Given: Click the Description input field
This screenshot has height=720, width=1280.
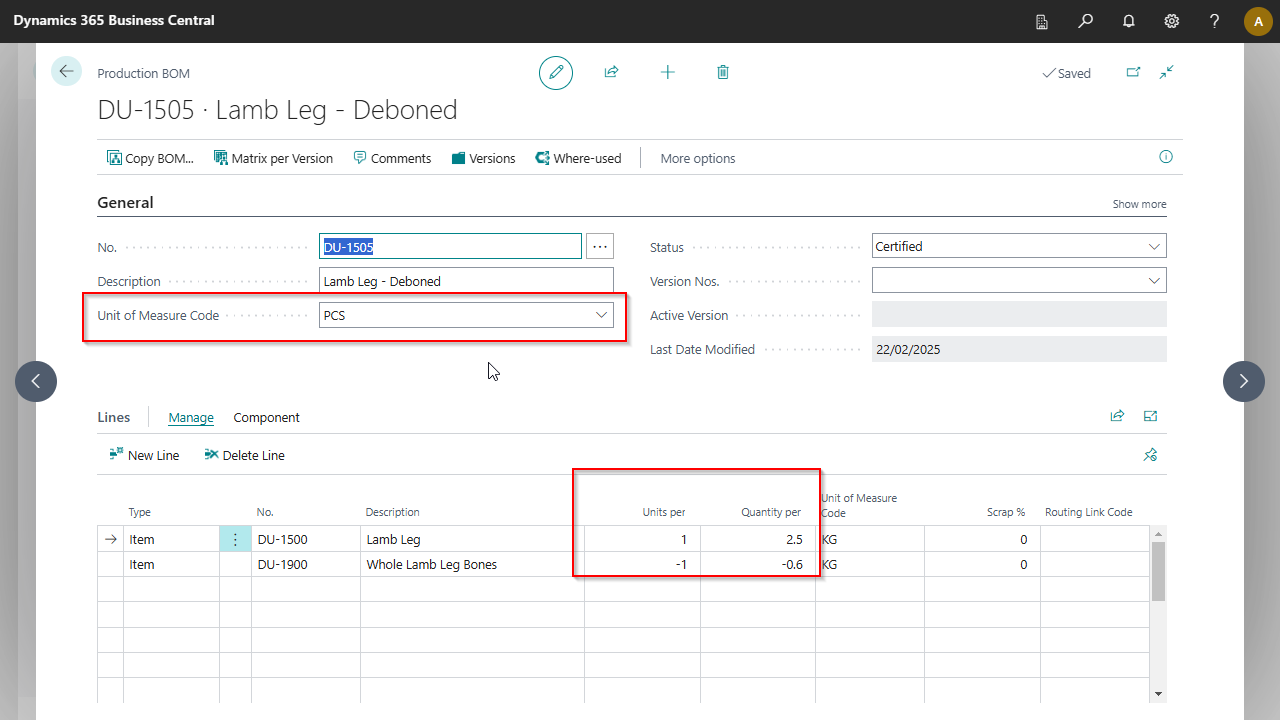Looking at the screenshot, I should pos(466,281).
